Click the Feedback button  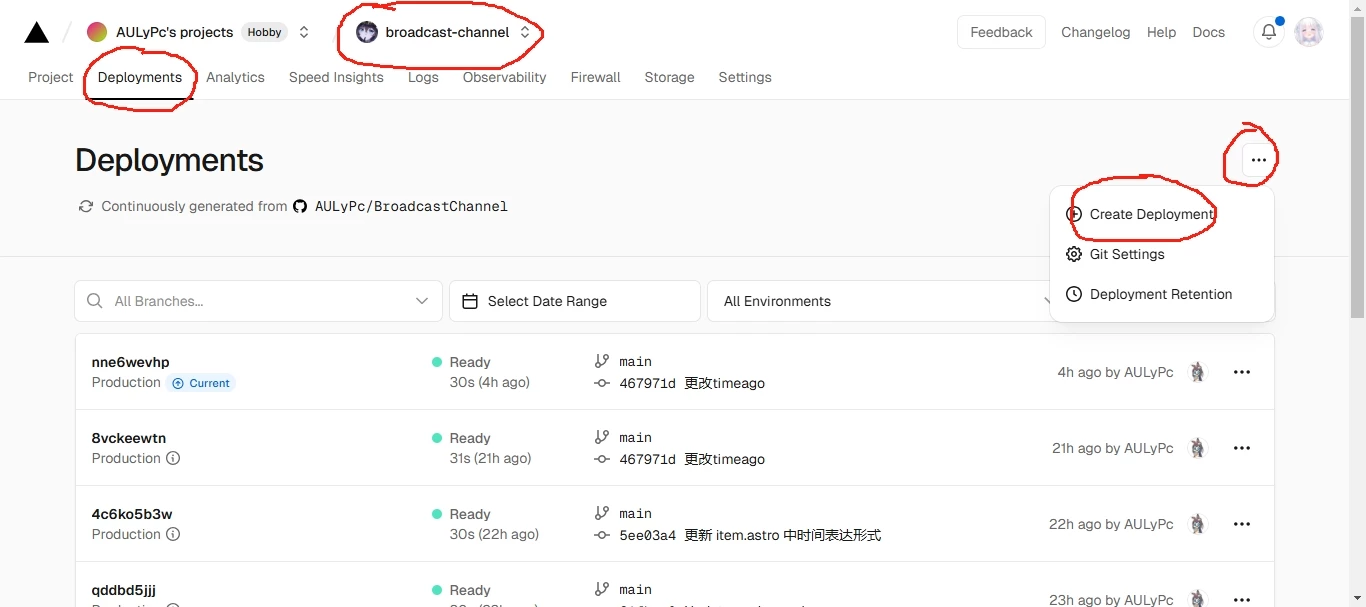coord(1001,32)
